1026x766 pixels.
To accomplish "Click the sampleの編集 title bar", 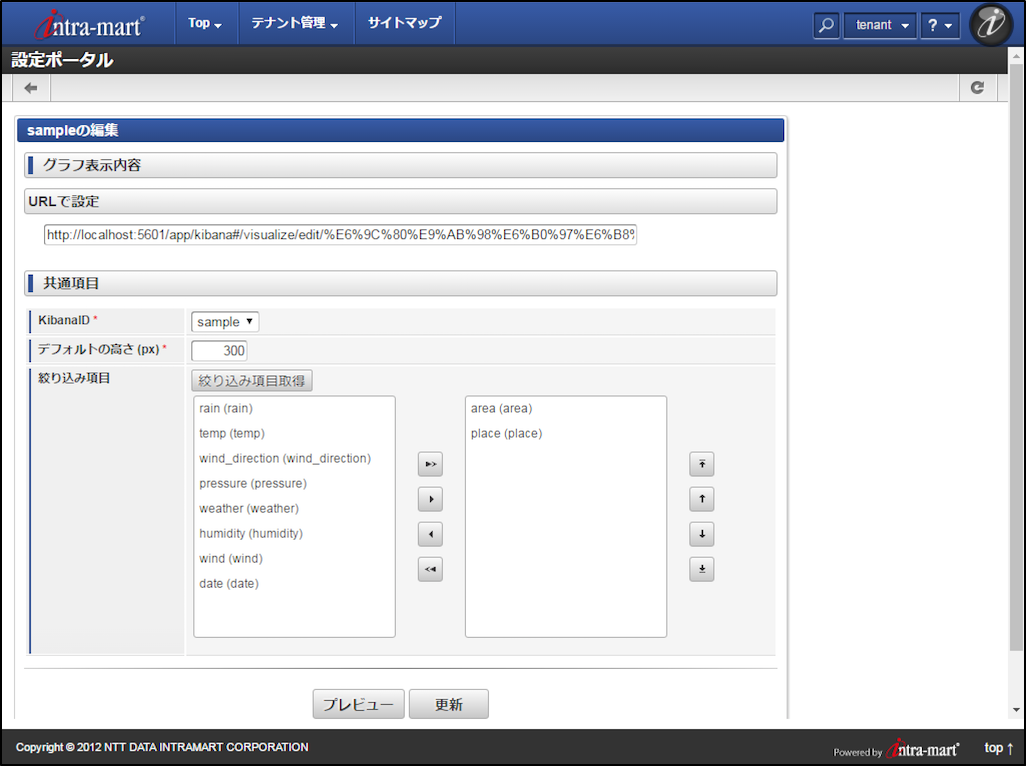I will click(400, 130).
